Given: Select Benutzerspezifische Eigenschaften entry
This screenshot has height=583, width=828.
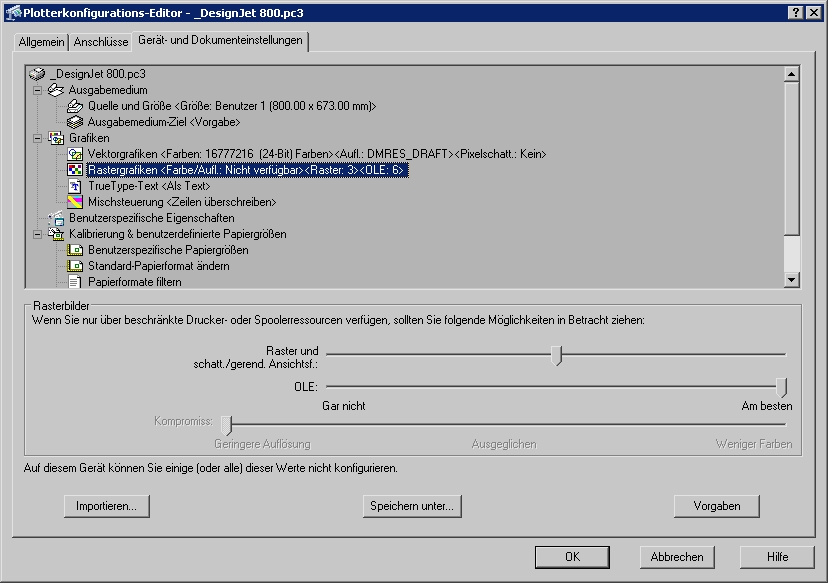Looking at the screenshot, I should point(152,218).
